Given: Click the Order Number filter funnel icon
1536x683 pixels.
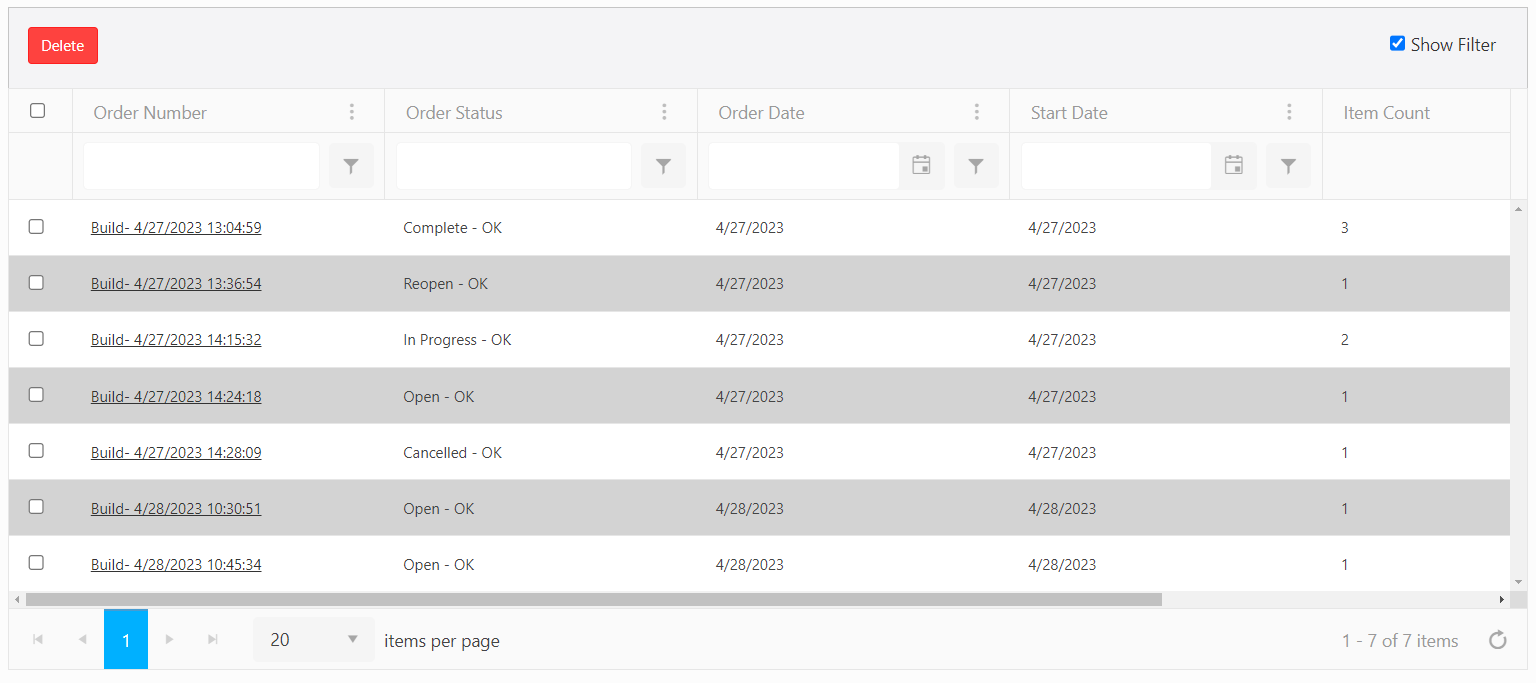Looking at the screenshot, I should tap(351, 166).
